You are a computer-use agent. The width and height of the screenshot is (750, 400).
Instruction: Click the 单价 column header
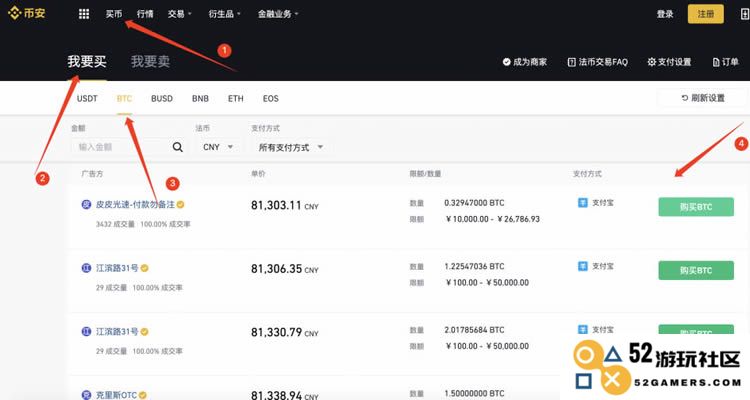click(258, 174)
